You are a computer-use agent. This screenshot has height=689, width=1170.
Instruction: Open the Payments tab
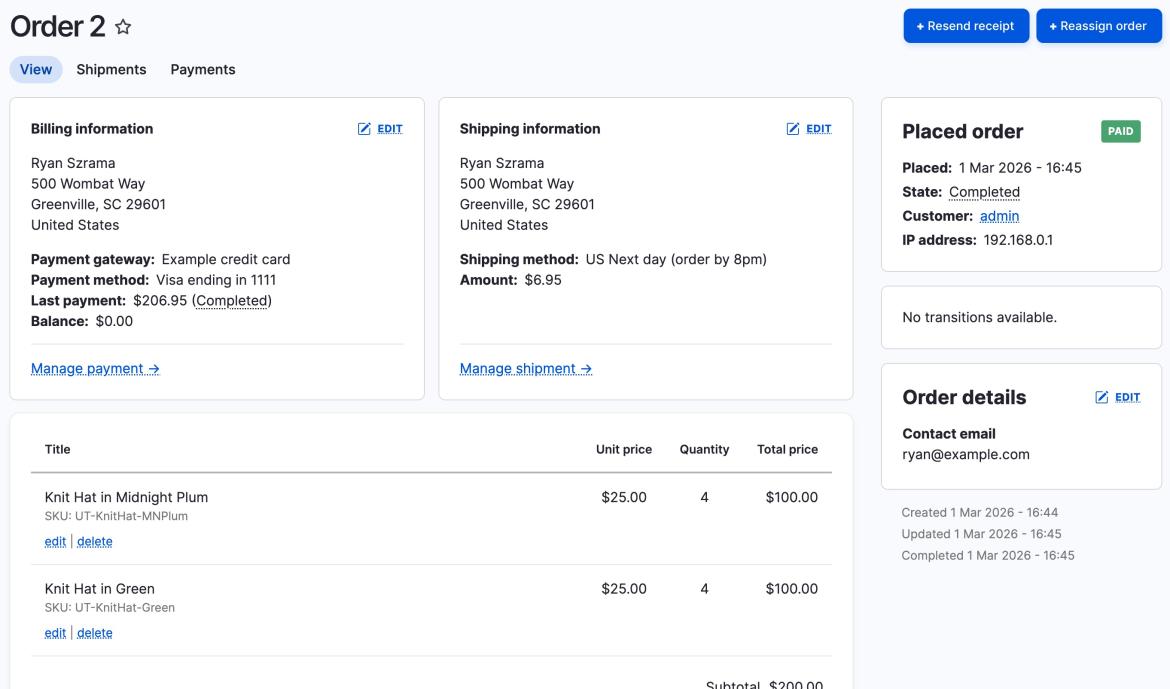pyautogui.click(x=203, y=70)
